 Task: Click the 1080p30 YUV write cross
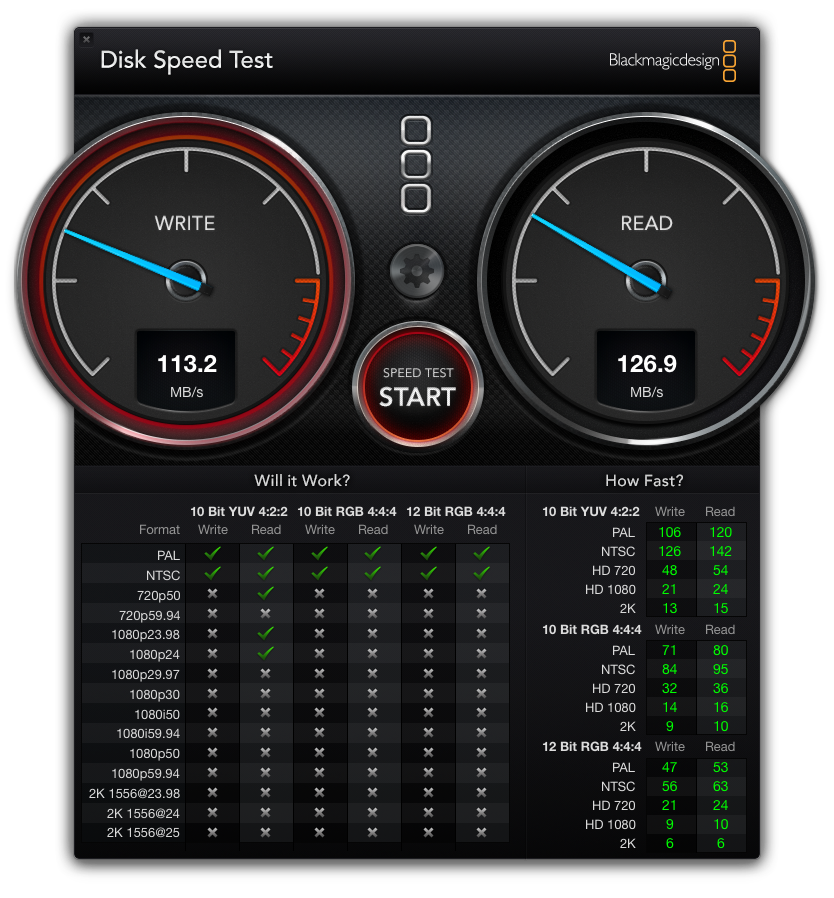click(213, 693)
